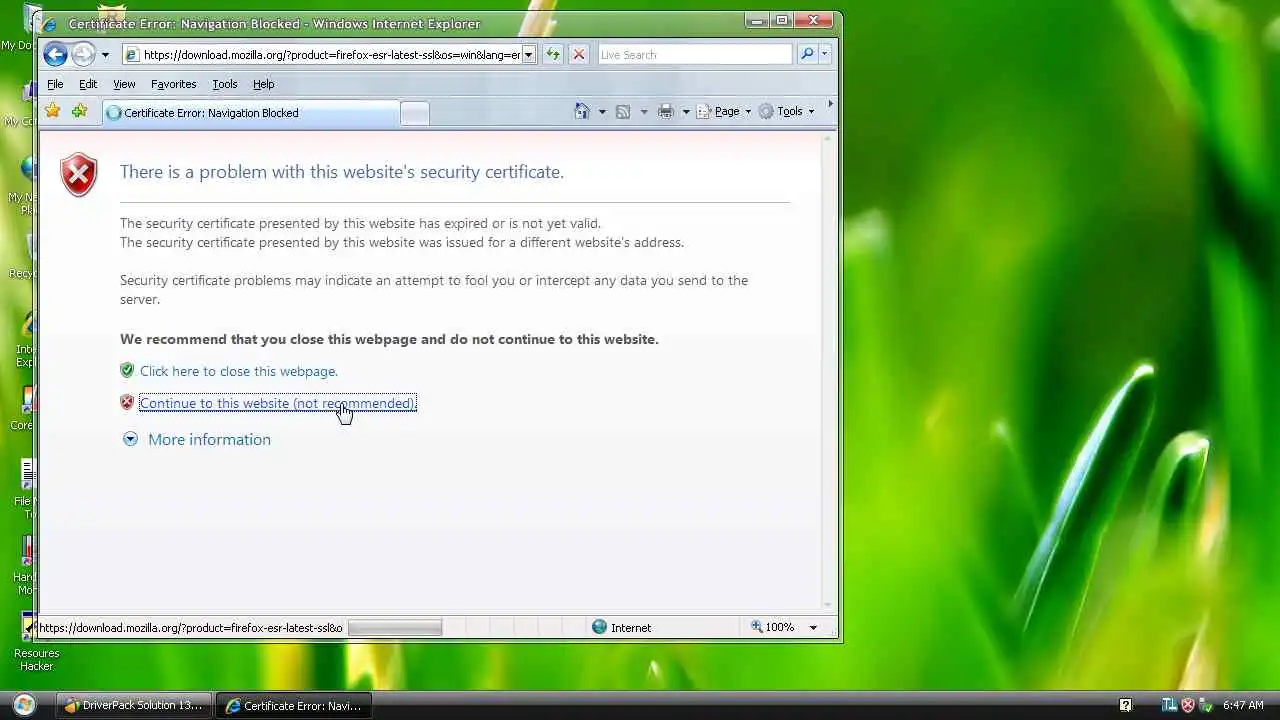Go back with the Back arrow button
This screenshot has width=1280, height=720.
(x=55, y=55)
